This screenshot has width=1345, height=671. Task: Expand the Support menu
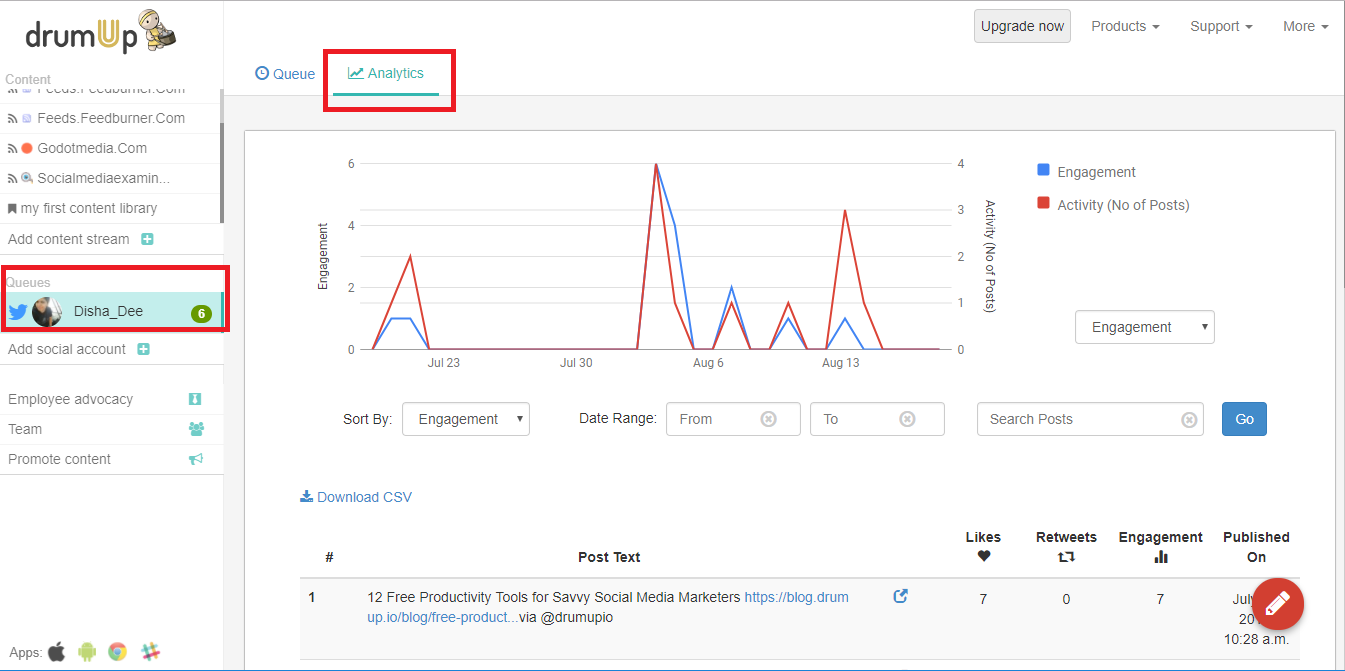pyautogui.click(x=1221, y=27)
